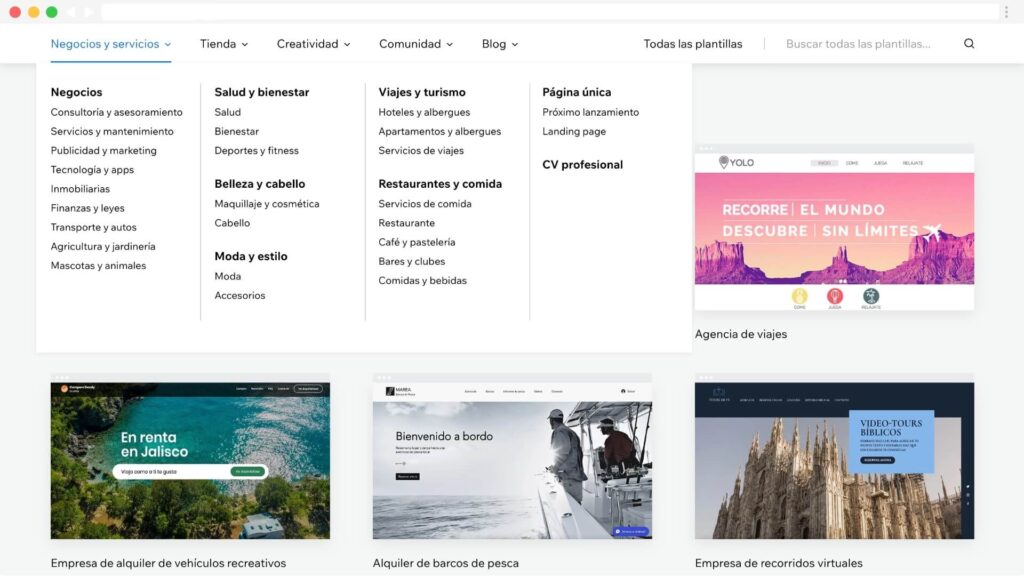Open the Alquiler de barcos de pesca thumbnail
Image resolution: width=1024 pixels, height=576 pixels.
512,460
